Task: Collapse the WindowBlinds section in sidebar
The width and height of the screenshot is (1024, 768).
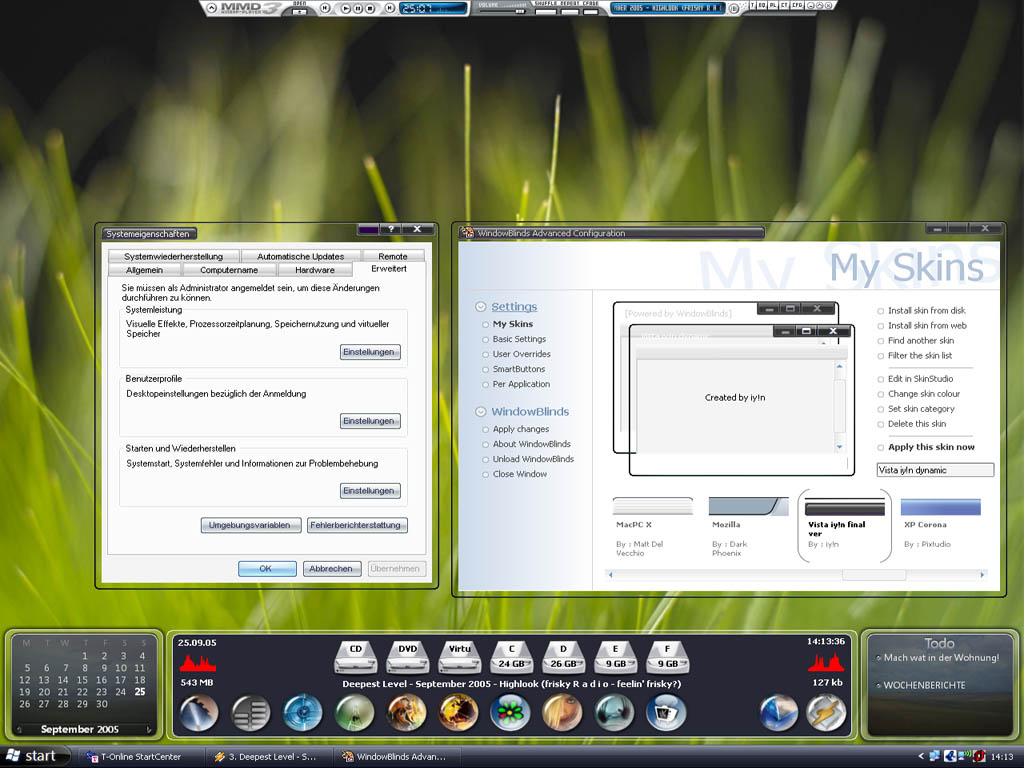Action: [481, 412]
